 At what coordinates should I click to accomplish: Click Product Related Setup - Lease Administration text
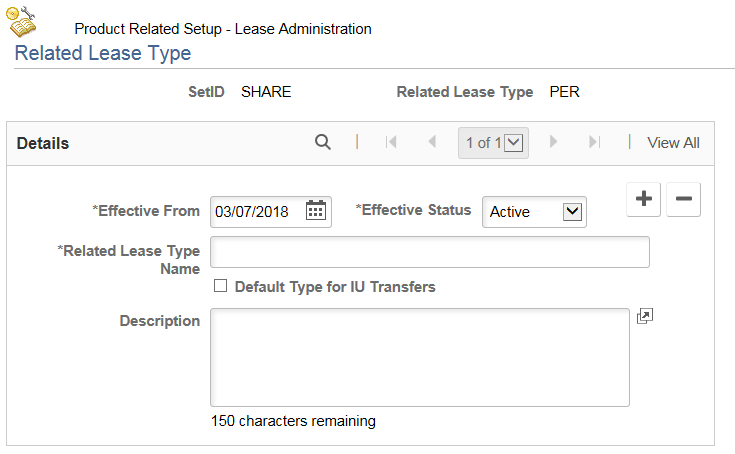coord(223,29)
